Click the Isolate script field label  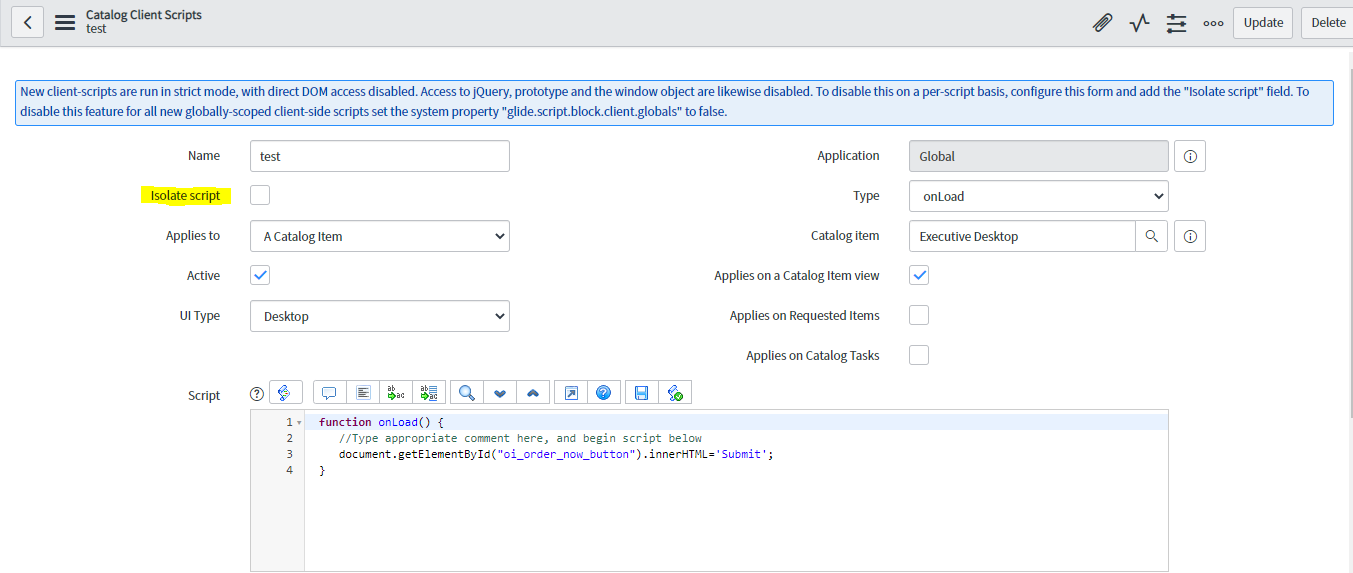pos(186,196)
